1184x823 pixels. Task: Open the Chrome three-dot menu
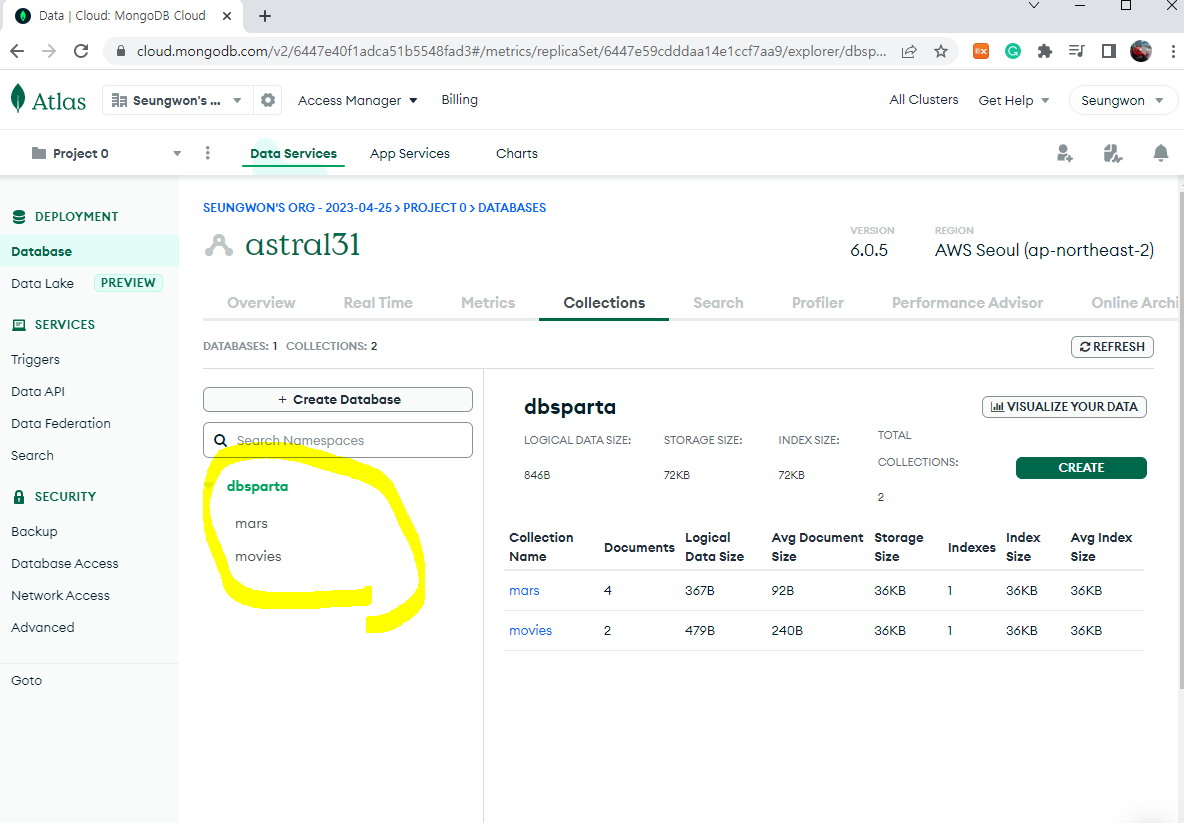(1172, 51)
